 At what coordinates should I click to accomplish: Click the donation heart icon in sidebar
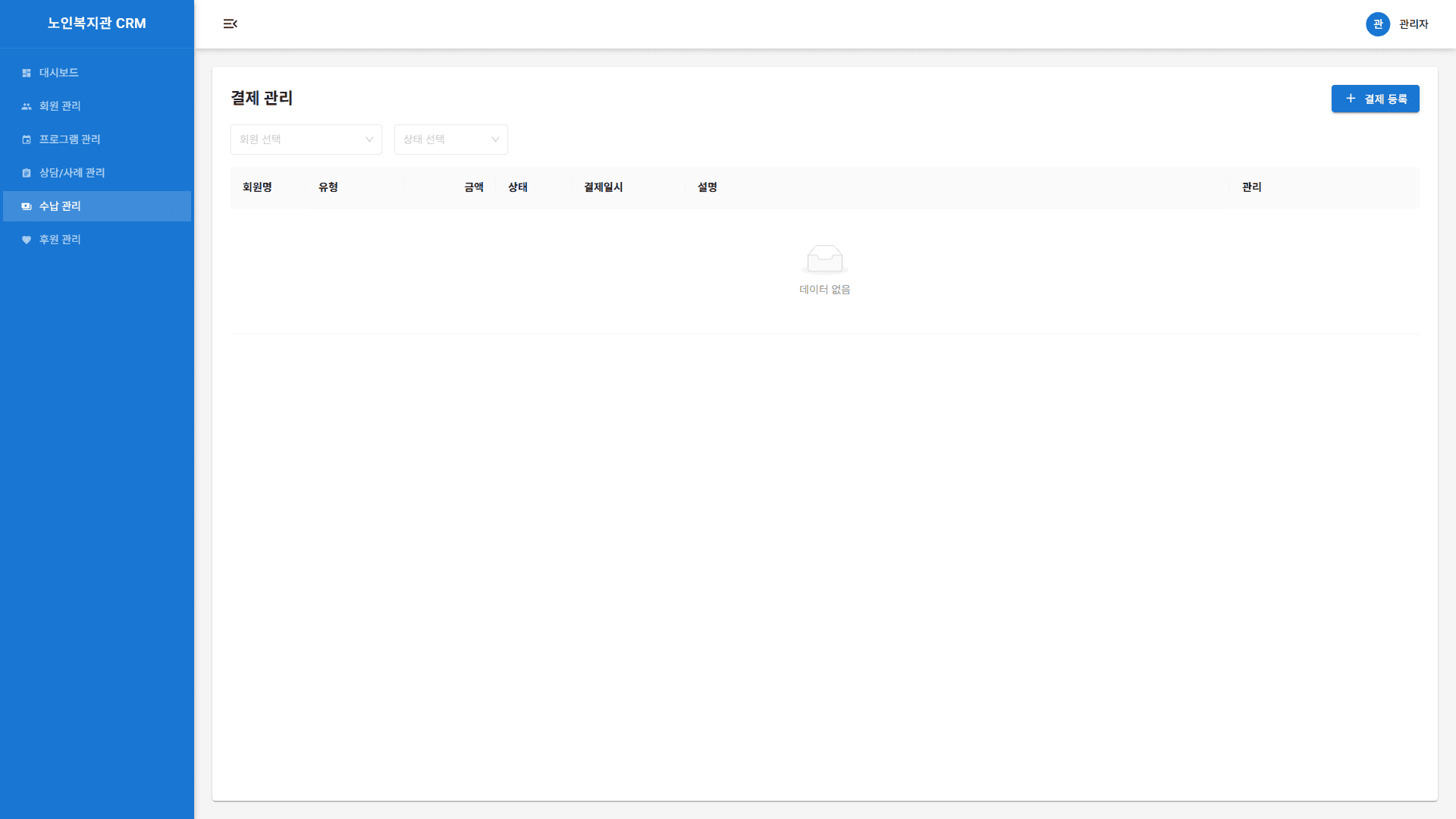click(27, 240)
